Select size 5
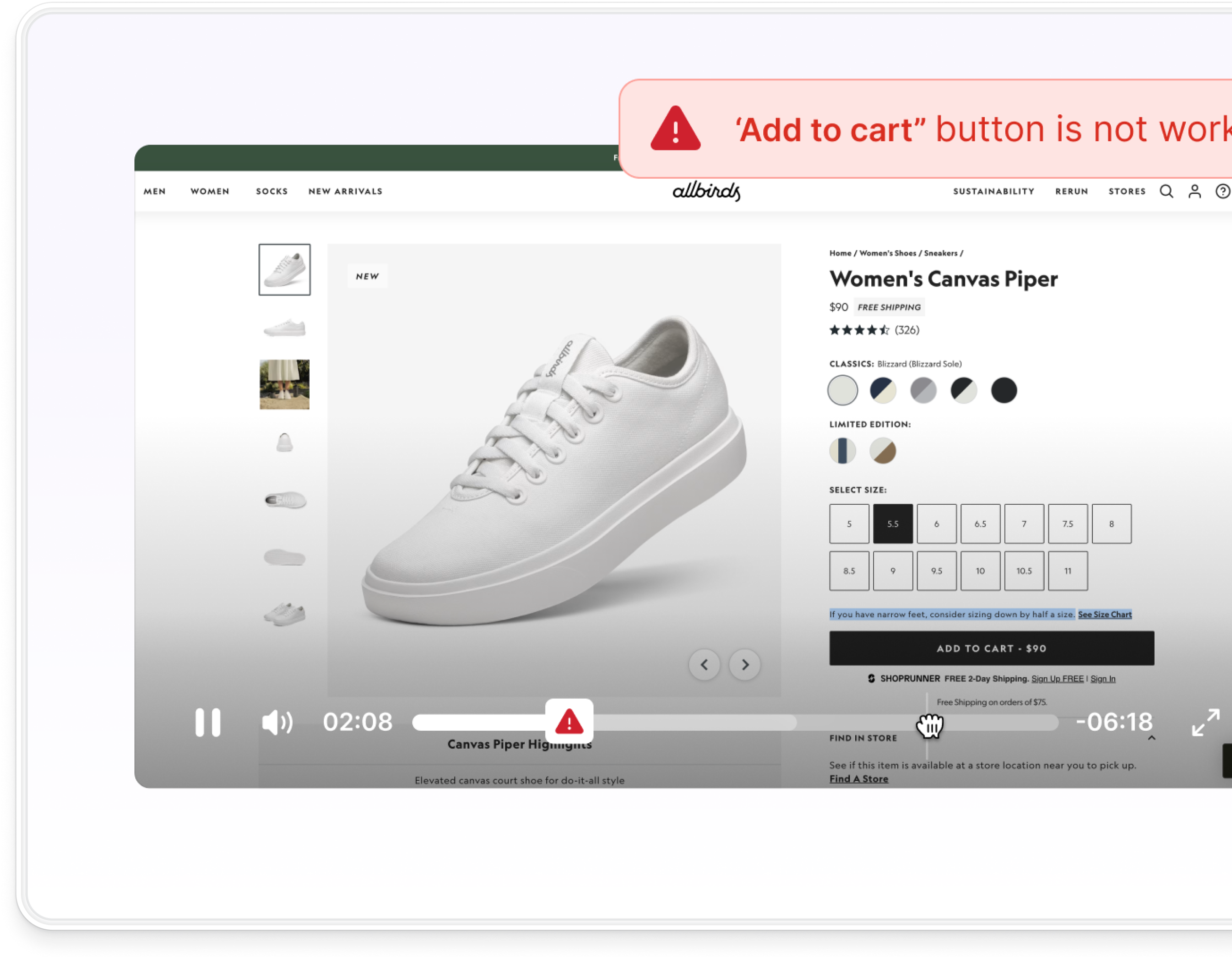 click(x=849, y=524)
